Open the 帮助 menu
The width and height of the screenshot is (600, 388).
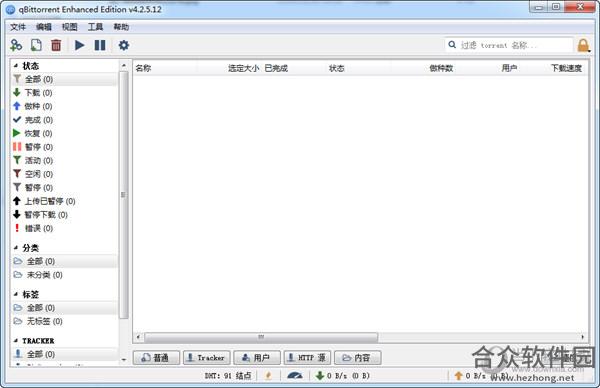[x=121, y=27]
